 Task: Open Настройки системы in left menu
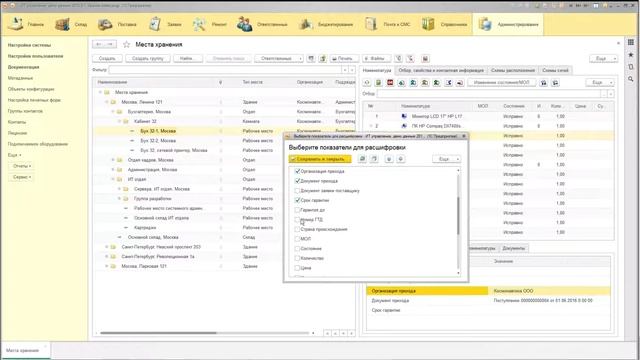point(29,45)
